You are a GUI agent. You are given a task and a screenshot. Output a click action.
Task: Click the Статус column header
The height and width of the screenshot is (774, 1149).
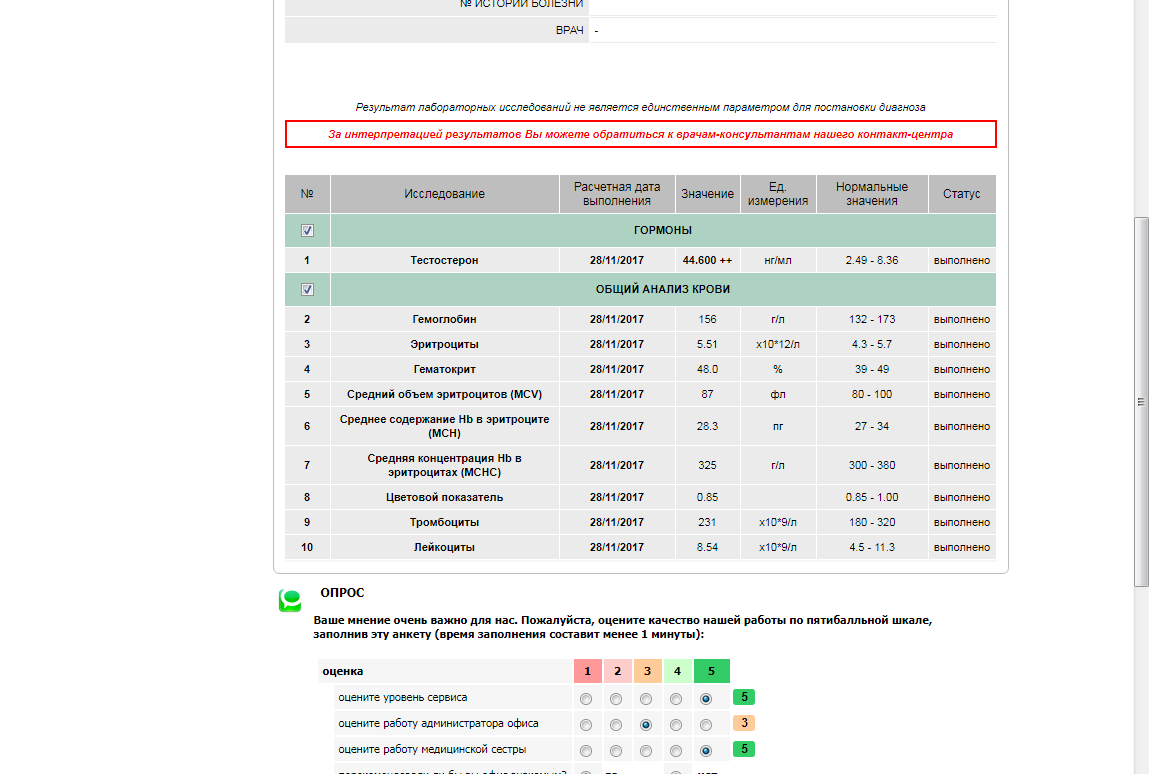click(961, 194)
